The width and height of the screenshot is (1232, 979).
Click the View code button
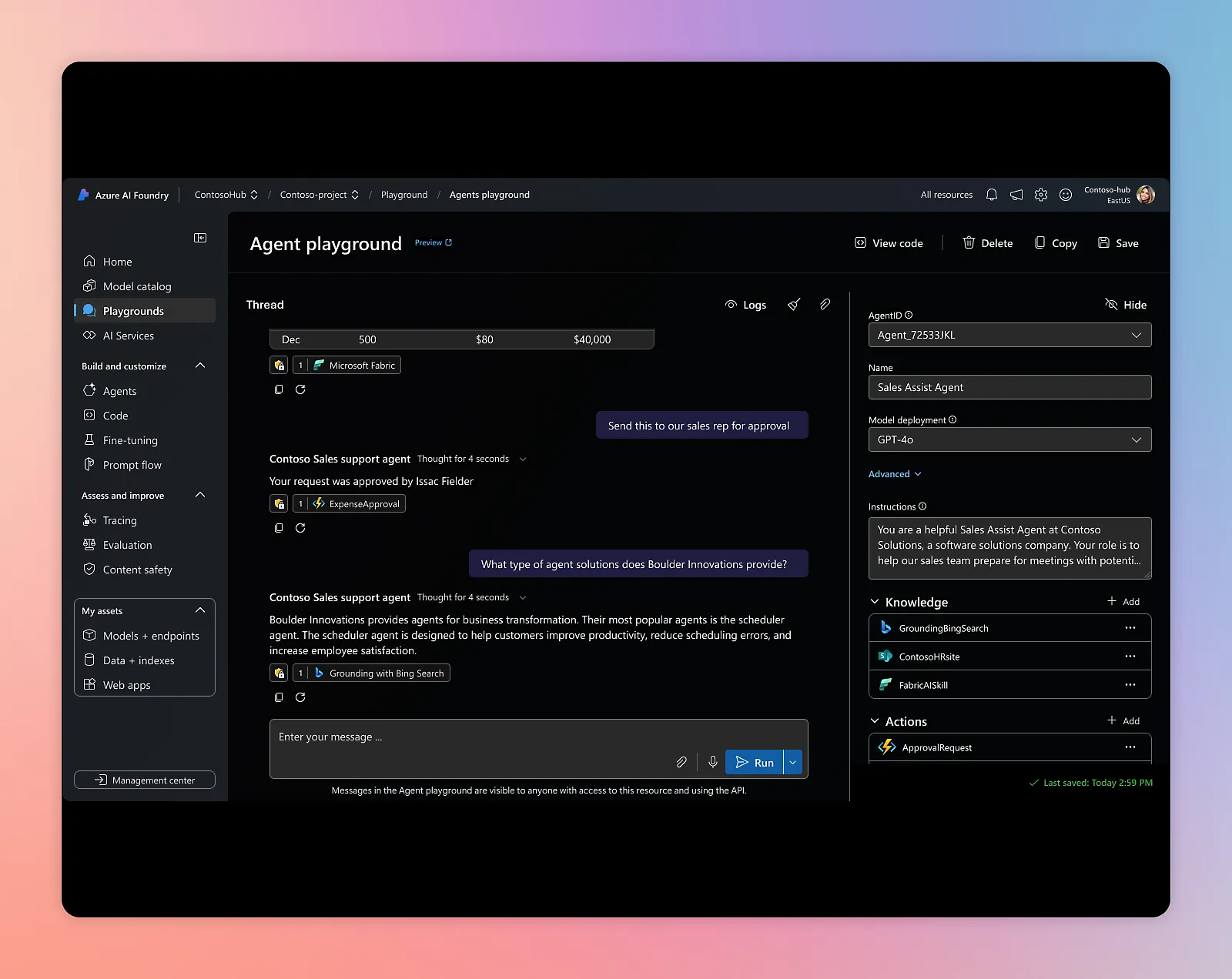point(889,243)
